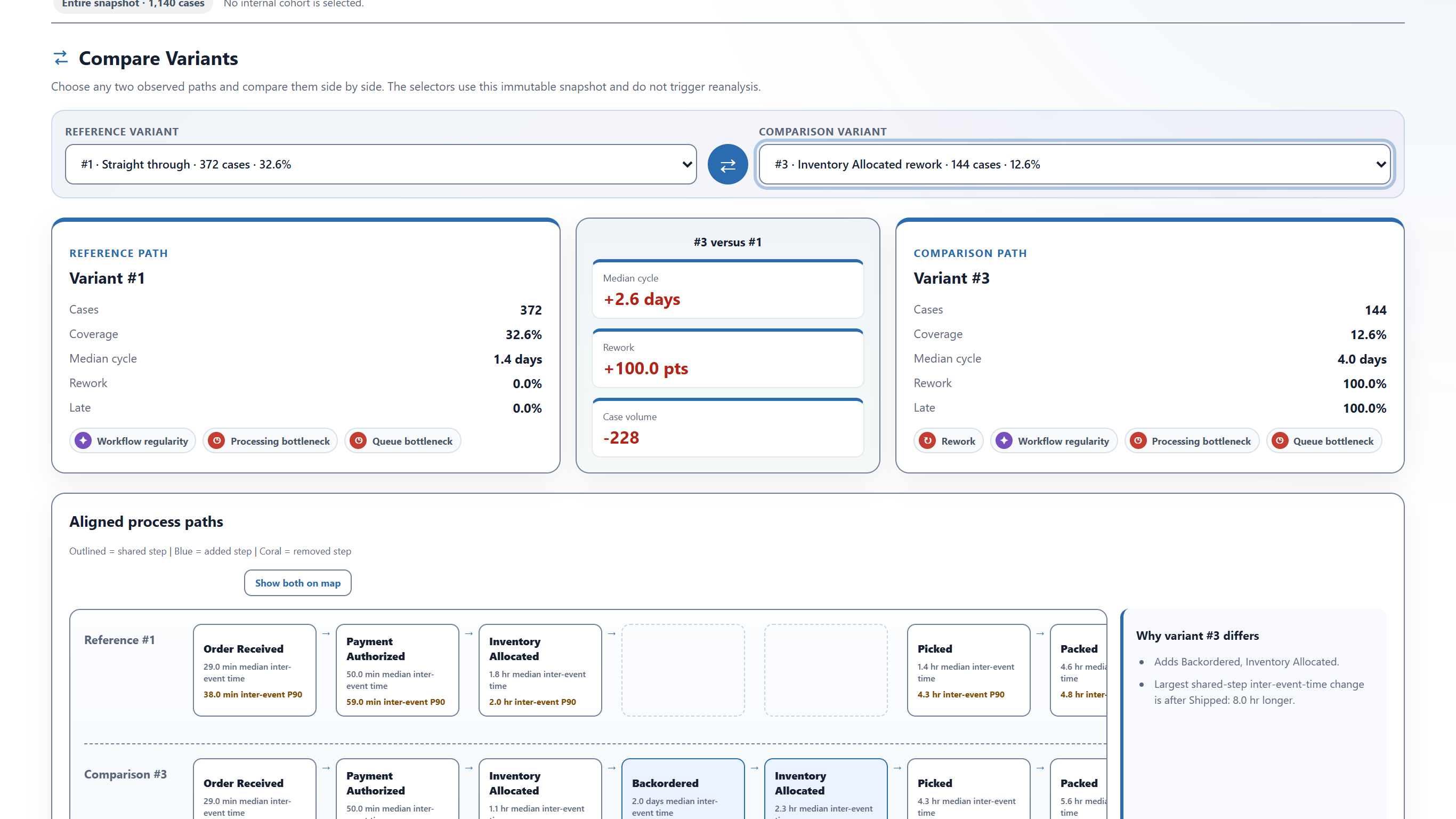Click the Backordered step in Comparison #3
Screen dimensions: 1456x819
coord(683,789)
